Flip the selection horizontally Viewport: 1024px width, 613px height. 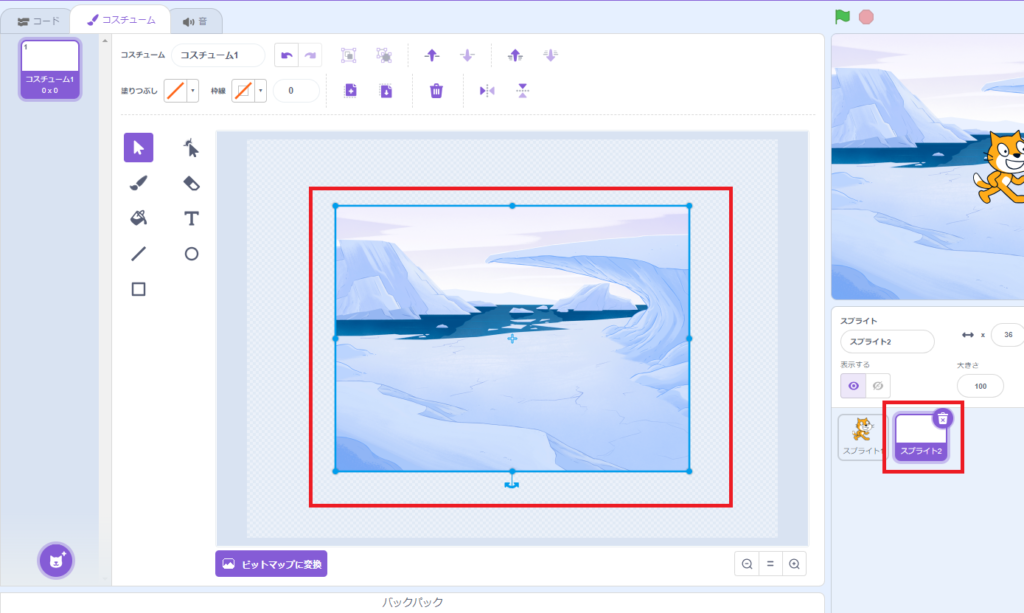(487, 91)
